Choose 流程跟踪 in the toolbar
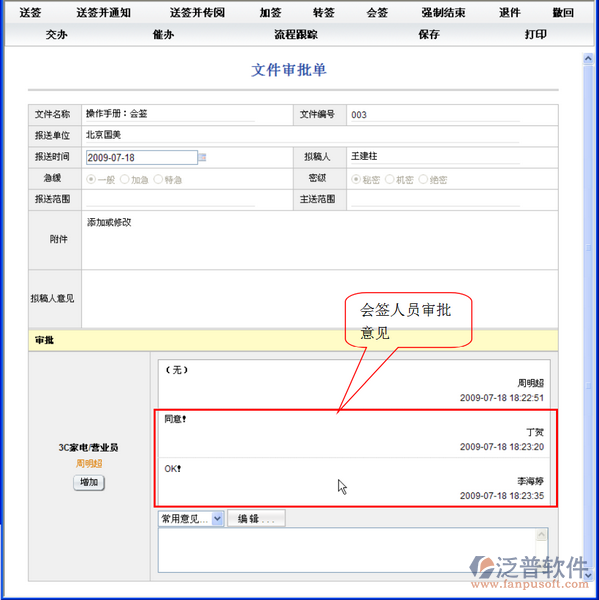 pos(296,35)
